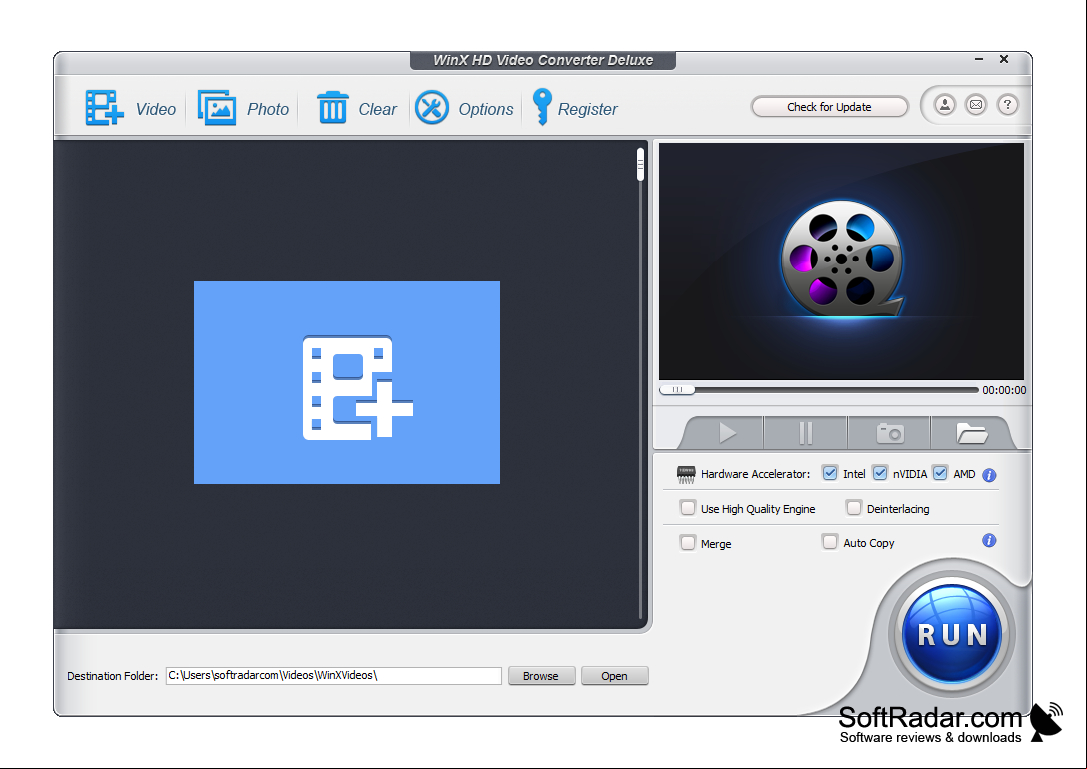Click the Browse button
1087x769 pixels.
coord(541,675)
